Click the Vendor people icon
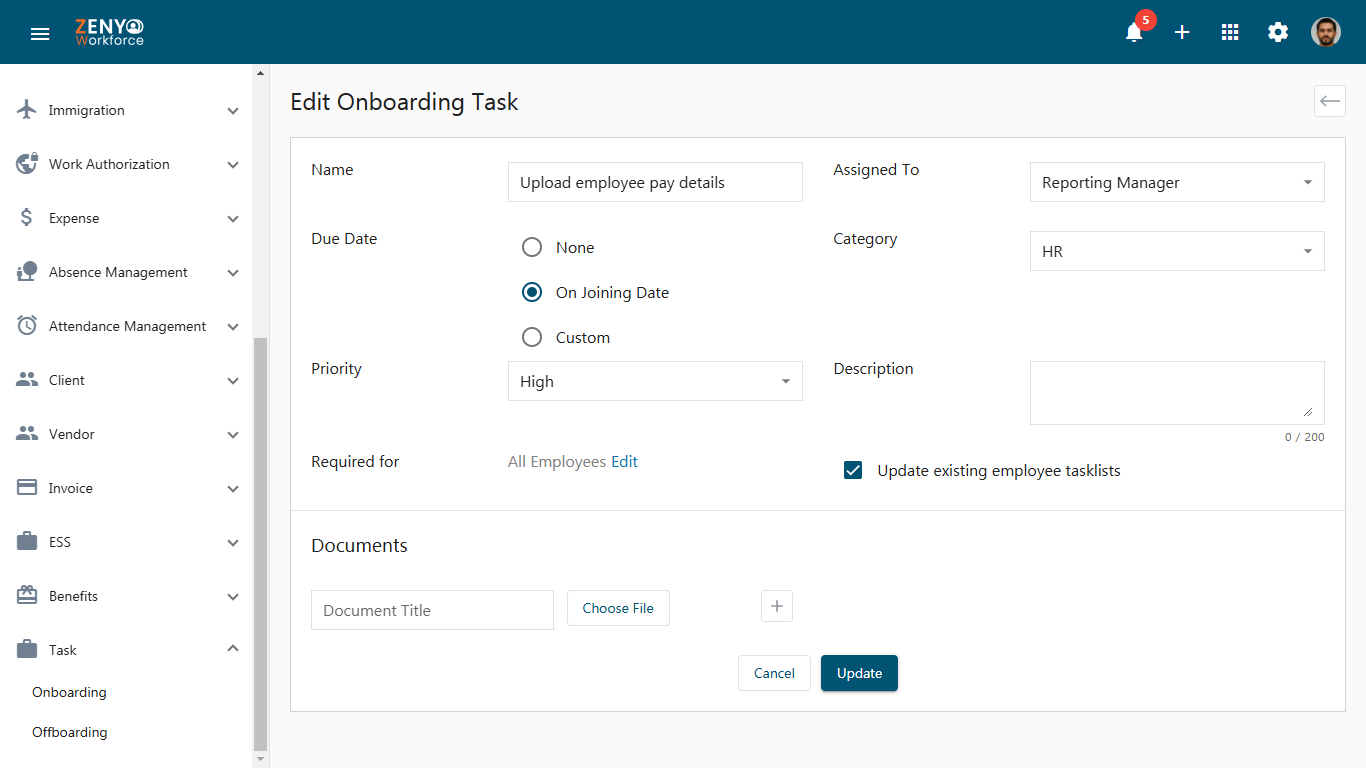This screenshot has width=1366, height=768. click(27, 434)
